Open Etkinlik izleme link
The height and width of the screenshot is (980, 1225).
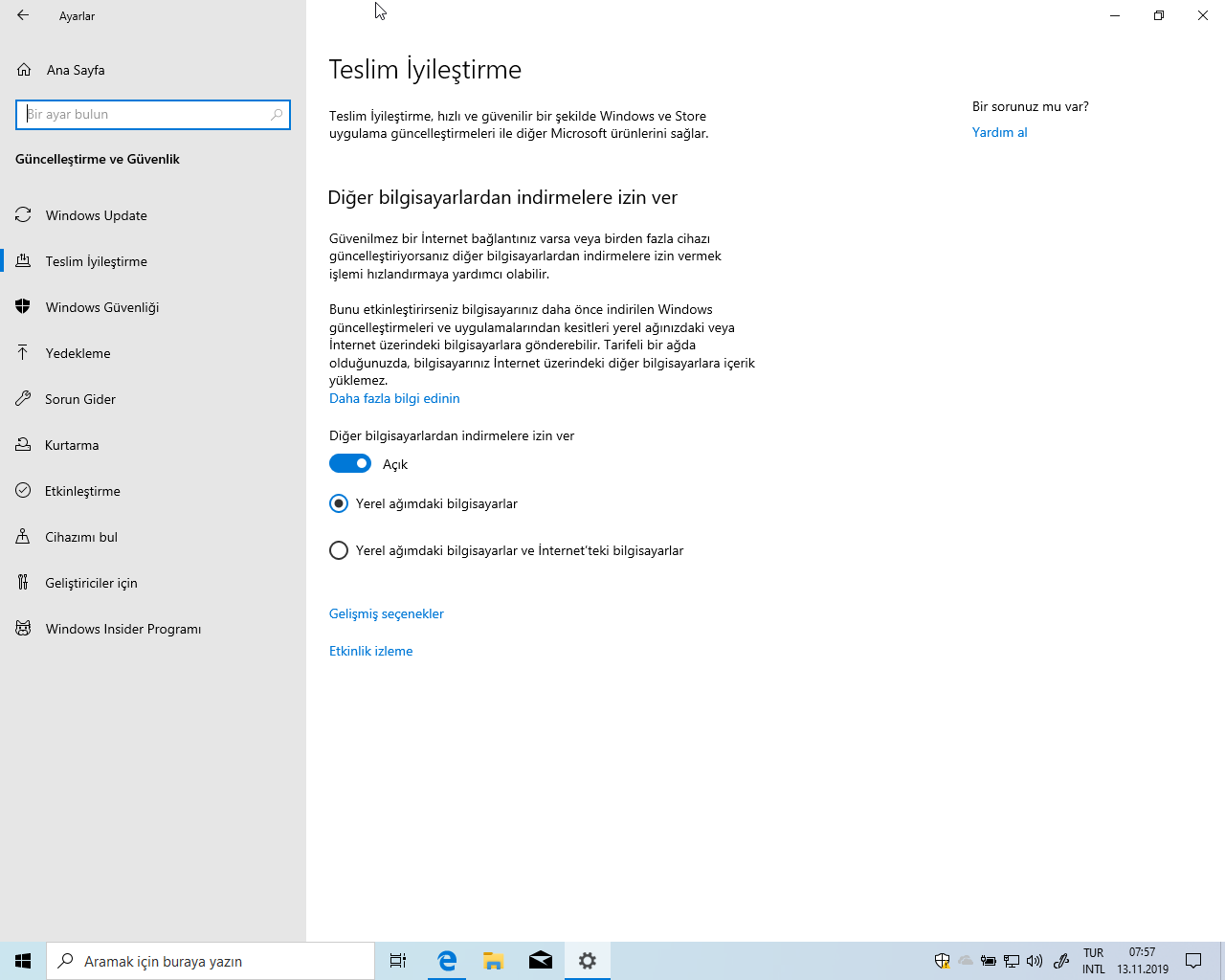(371, 651)
